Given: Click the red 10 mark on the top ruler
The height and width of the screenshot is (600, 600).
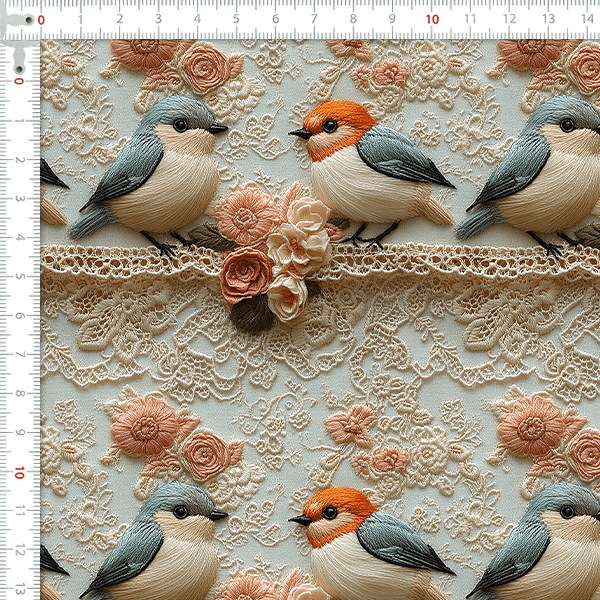Looking at the screenshot, I should coord(431,18).
